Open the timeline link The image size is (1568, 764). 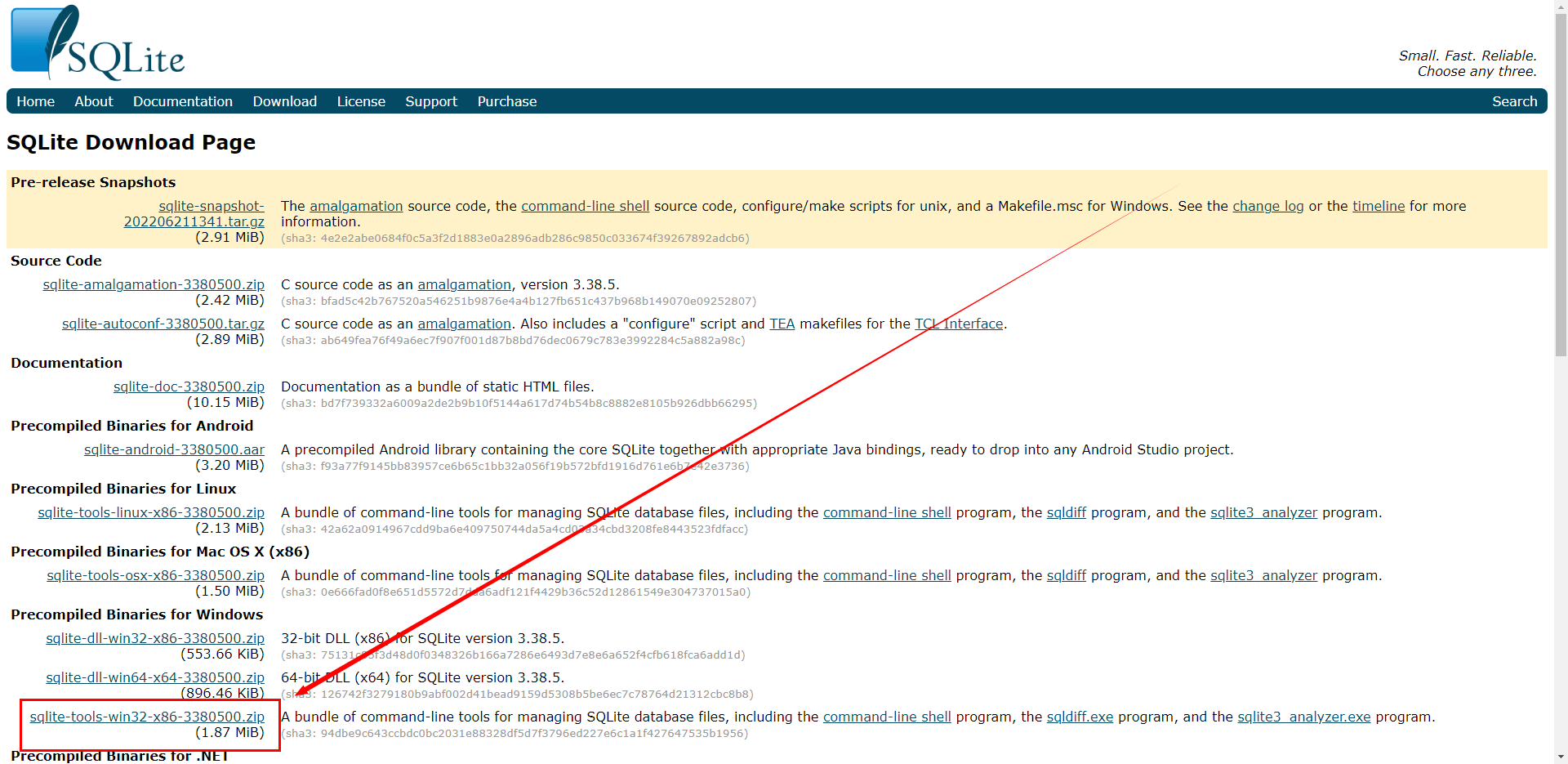(x=1379, y=206)
